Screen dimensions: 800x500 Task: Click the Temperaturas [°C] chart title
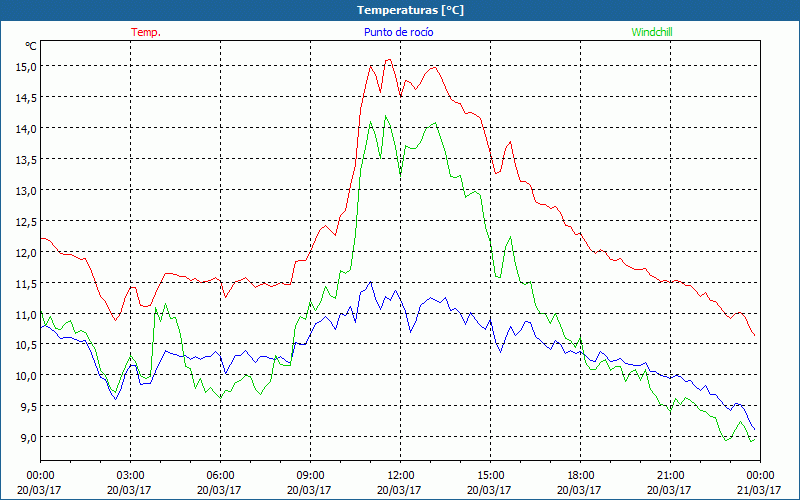[410, 10]
